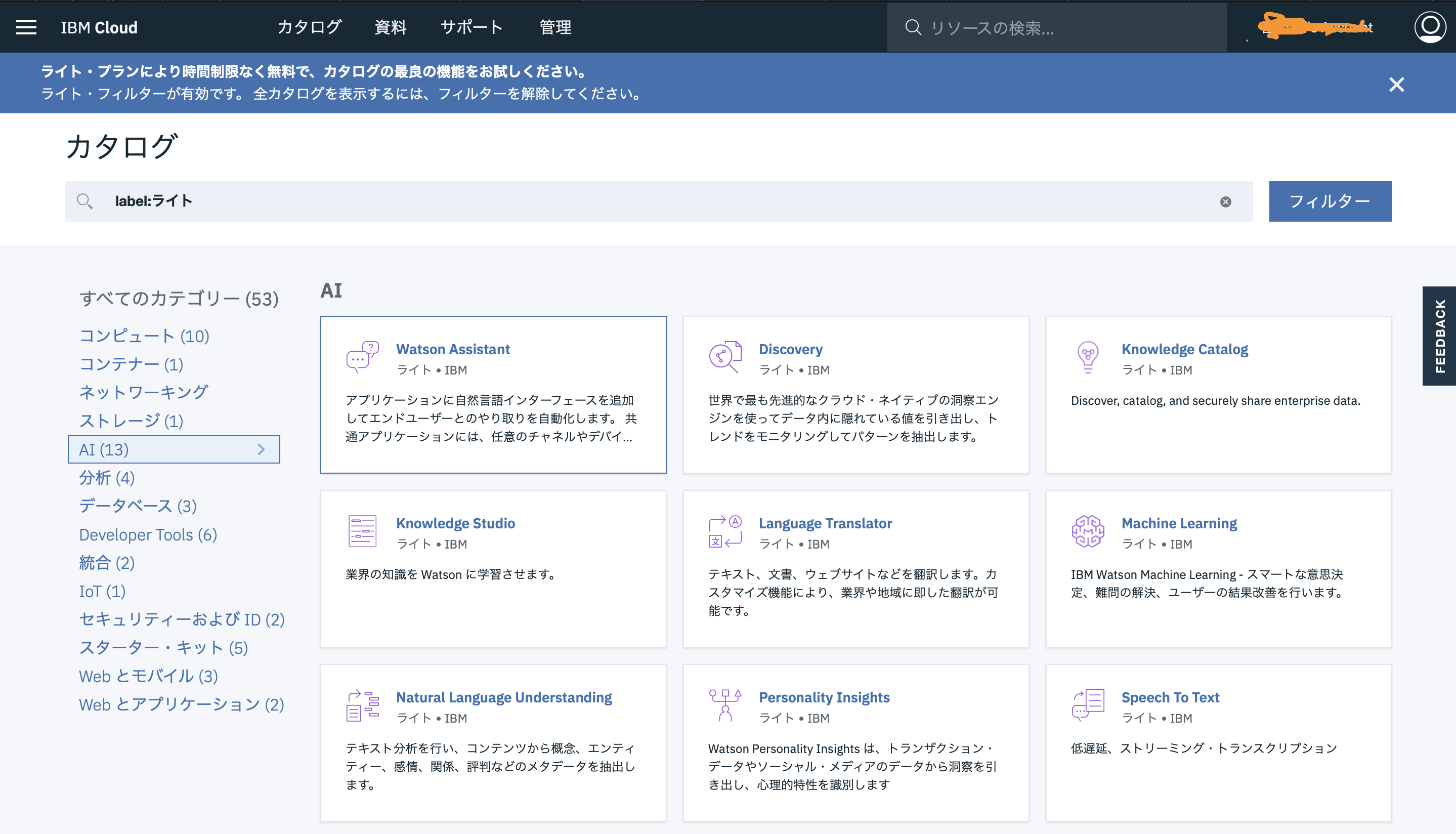This screenshot has height=834, width=1456.
Task: Open the Knowledge Catalog service link
Action: click(x=1185, y=349)
